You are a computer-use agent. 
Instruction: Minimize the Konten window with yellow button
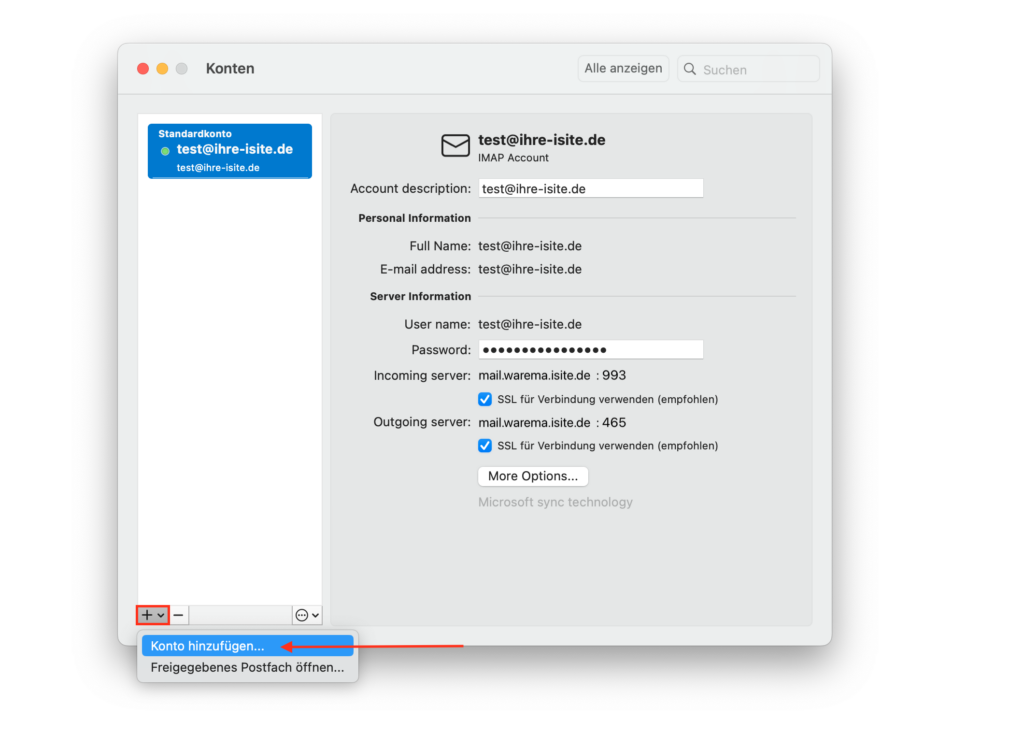[x=162, y=68]
